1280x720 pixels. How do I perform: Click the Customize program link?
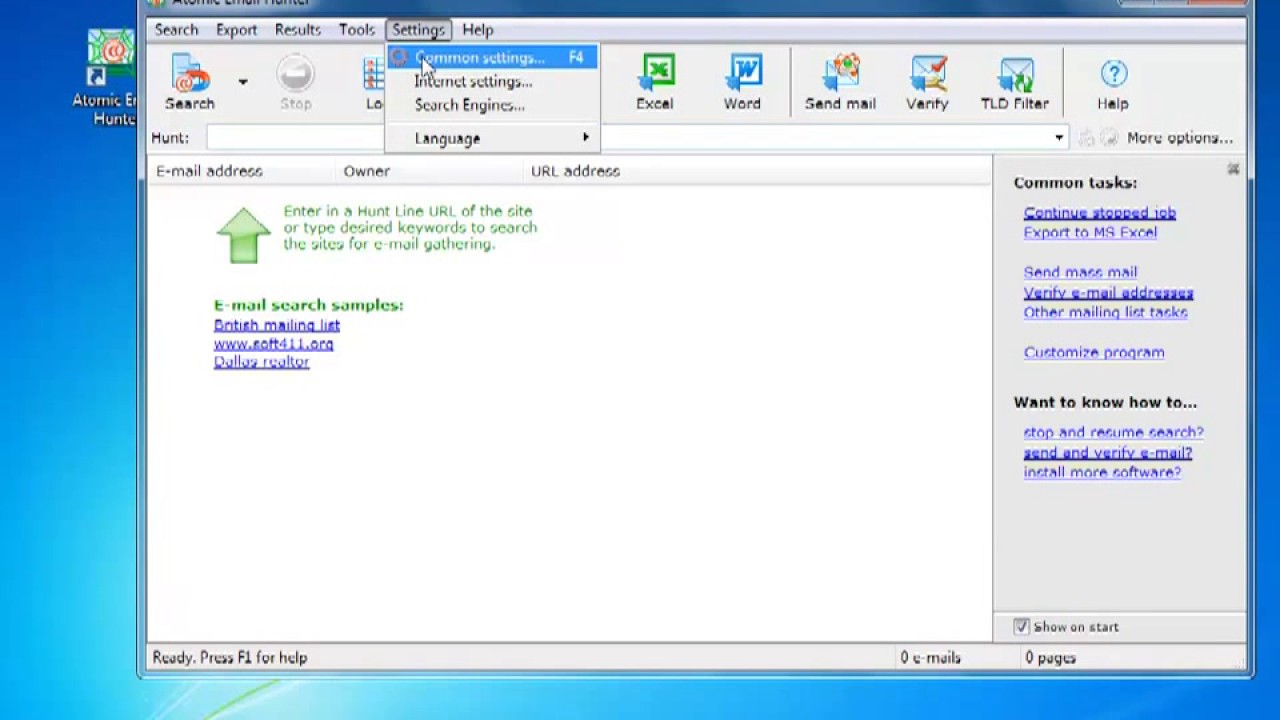pyautogui.click(x=1094, y=352)
